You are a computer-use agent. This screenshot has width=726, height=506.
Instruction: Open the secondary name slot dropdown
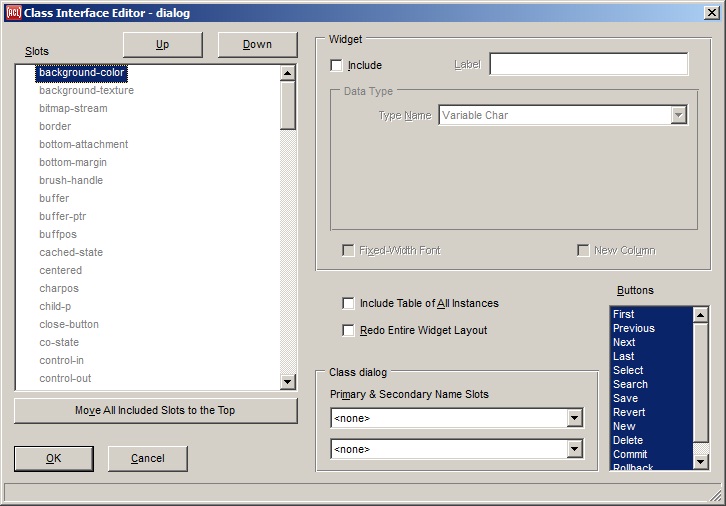(574, 450)
